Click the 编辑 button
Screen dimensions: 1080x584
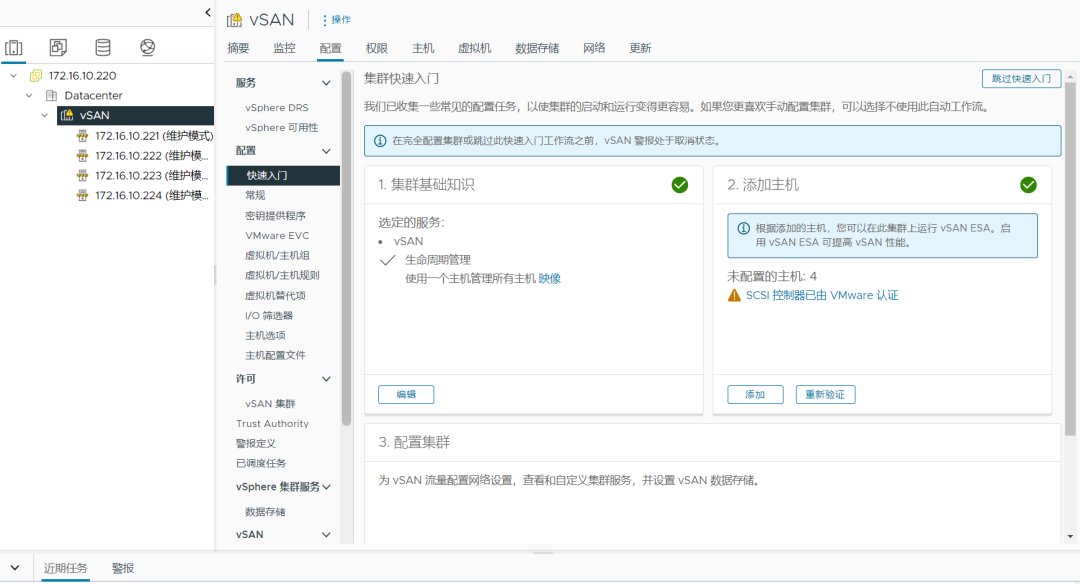406,395
